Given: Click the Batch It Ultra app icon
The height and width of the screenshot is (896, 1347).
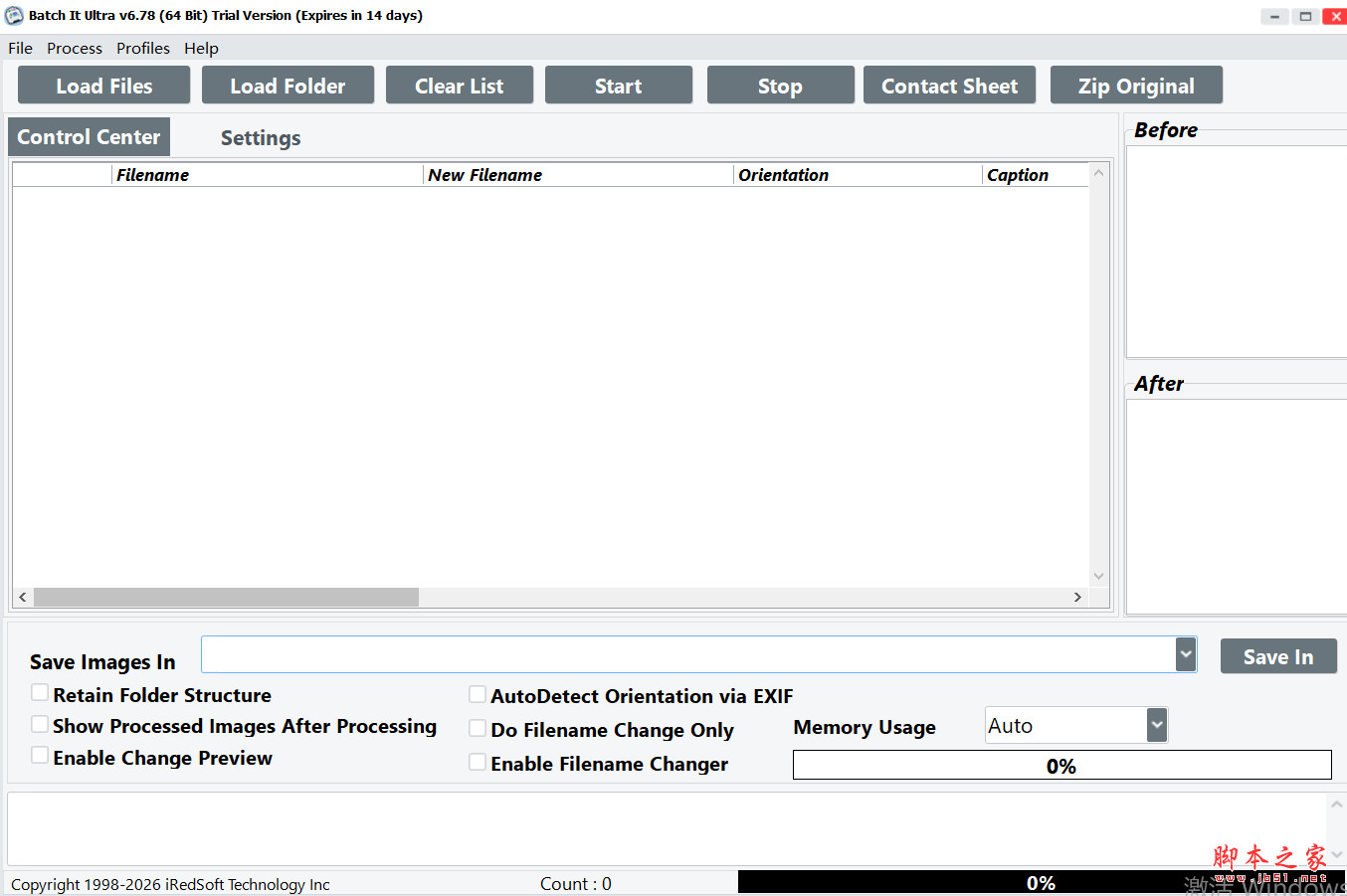Looking at the screenshot, I should (14, 16).
